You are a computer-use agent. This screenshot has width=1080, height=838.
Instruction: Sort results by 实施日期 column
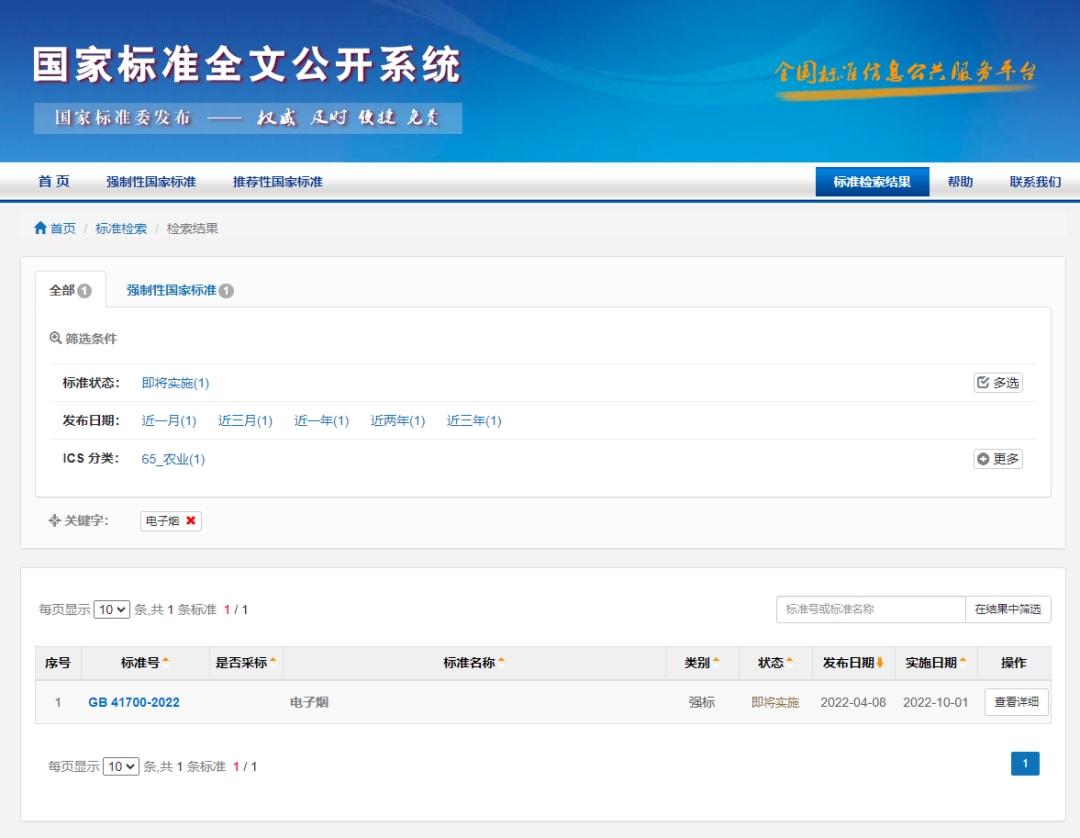pyautogui.click(x=963, y=661)
